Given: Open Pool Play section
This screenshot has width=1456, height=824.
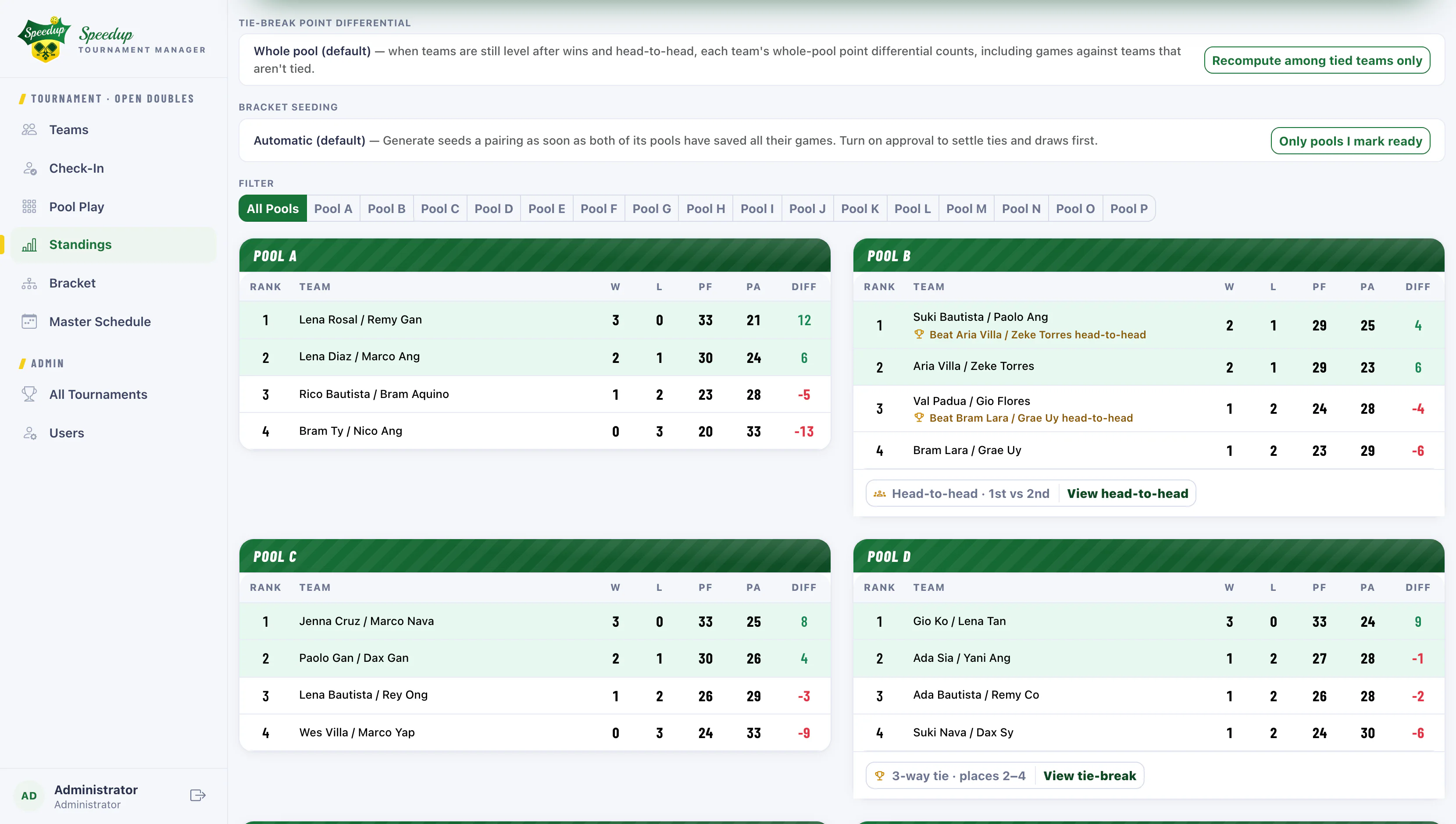Looking at the screenshot, I should click(x=113, y=206).
